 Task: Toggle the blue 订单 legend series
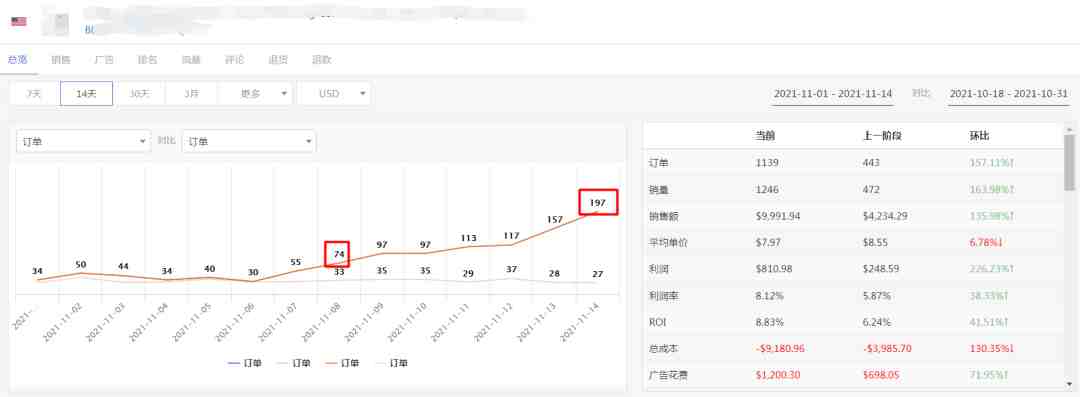tap(244, 363)
